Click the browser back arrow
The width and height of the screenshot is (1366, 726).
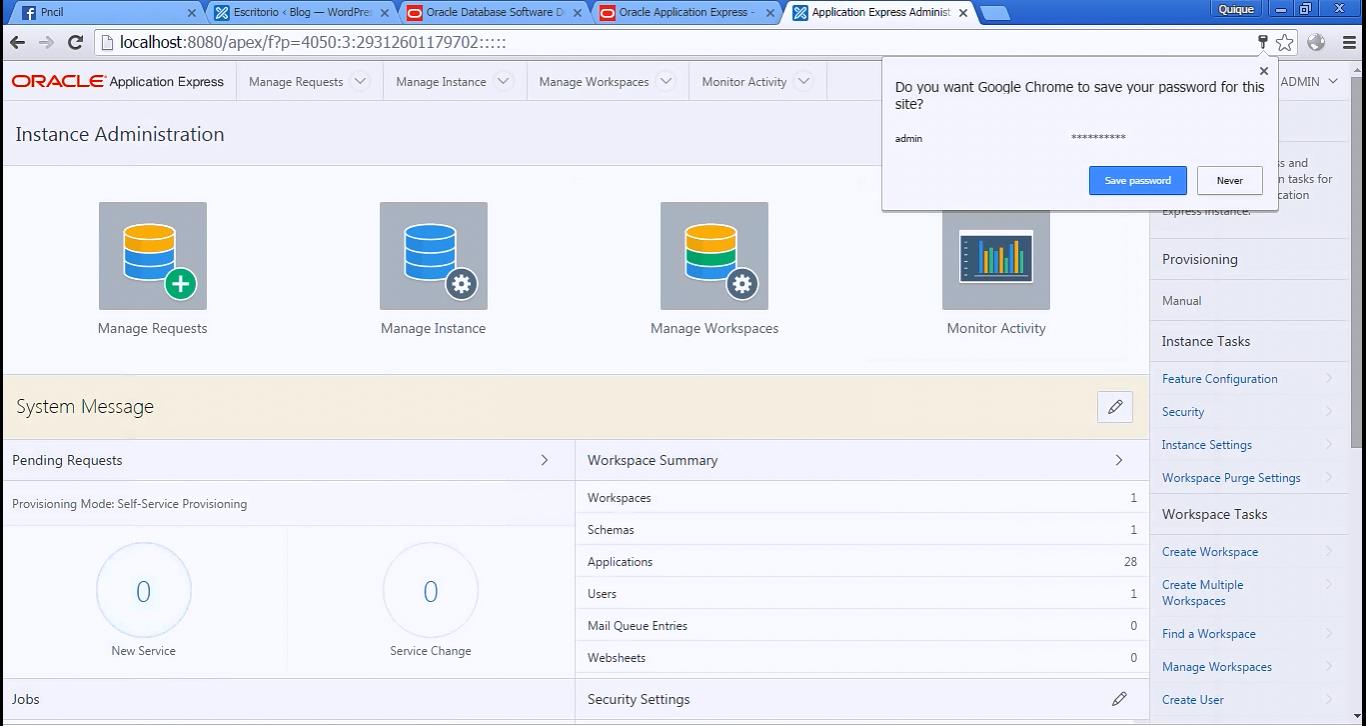click(16, 42)
